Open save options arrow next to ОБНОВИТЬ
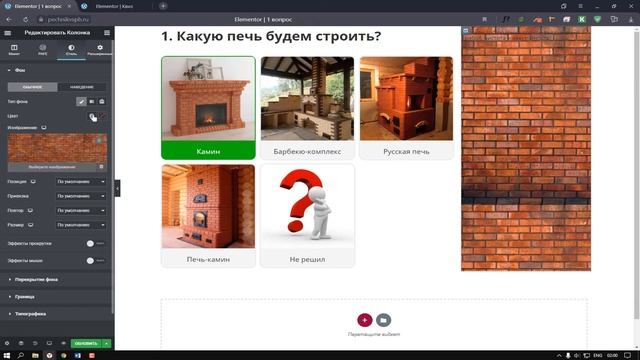Image resolution: width=640 pixels, height=360 pixels. (x=106, y=344)
